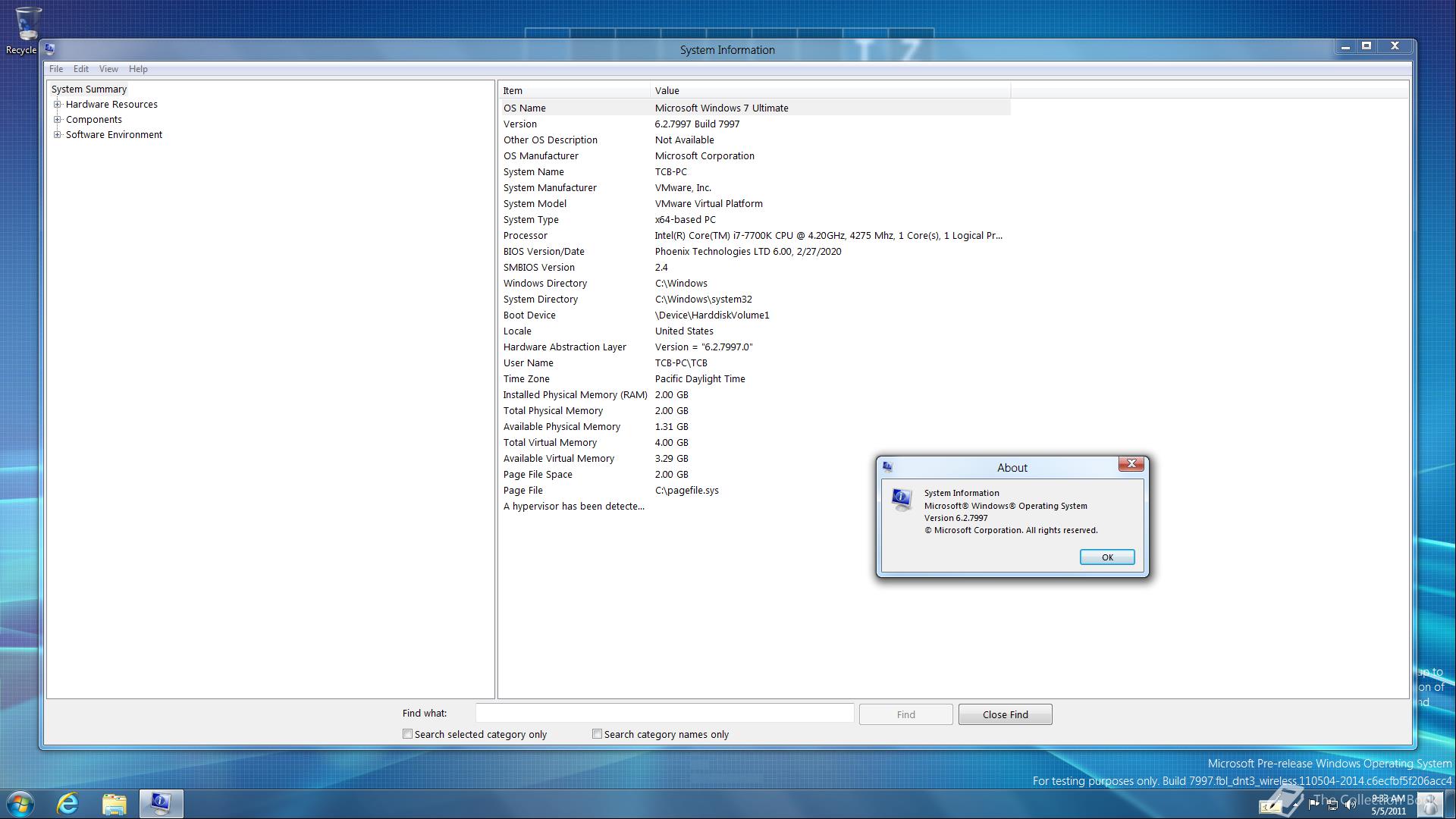
Task: Select System Summary in the tree
Action: [89, 89]
